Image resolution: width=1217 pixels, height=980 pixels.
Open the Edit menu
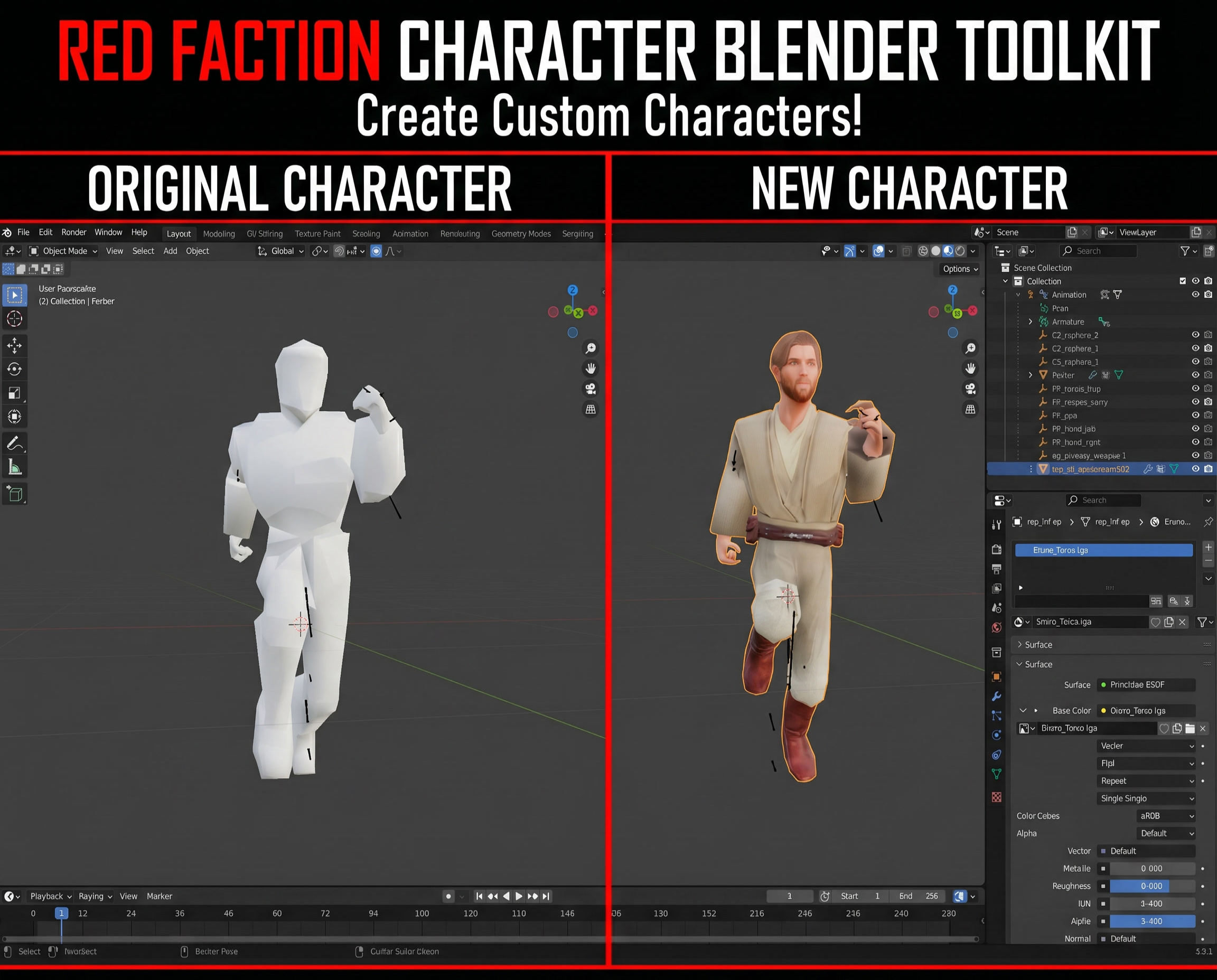click(x=45, y=232)
